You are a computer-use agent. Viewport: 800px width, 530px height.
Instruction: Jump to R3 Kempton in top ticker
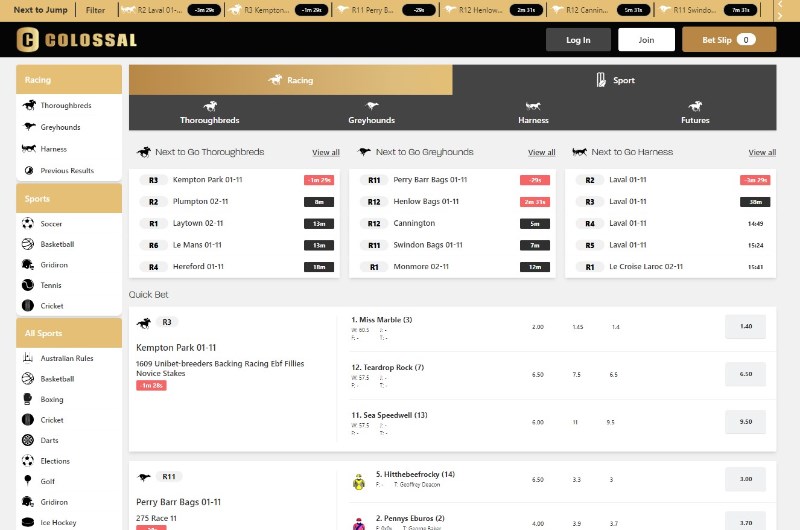pos(278,10)
